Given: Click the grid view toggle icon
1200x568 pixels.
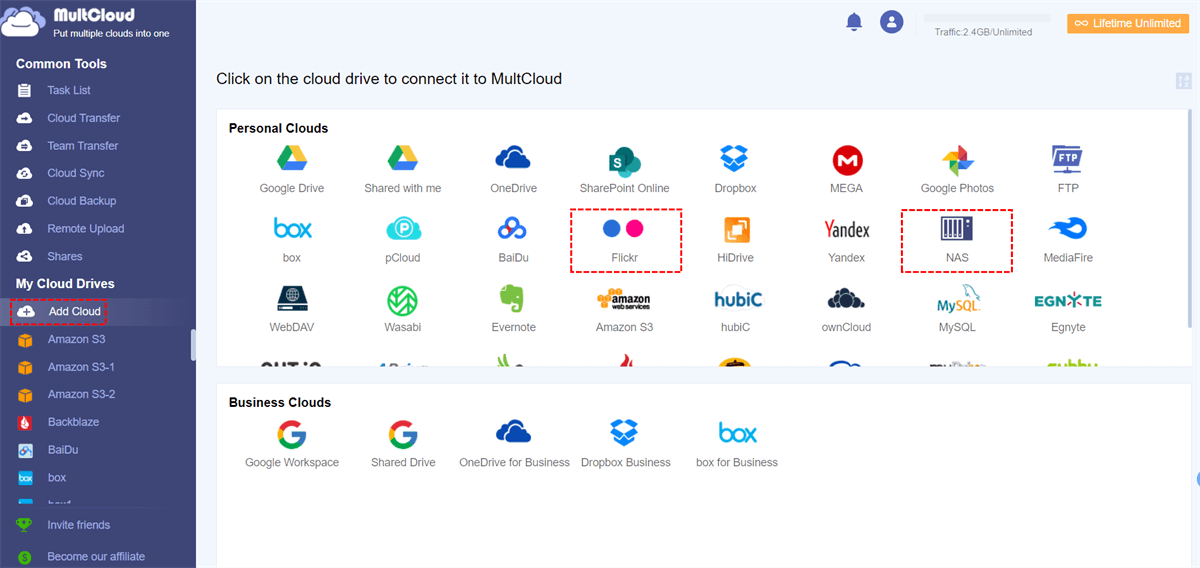Looking at the screenshot, I should (1184, 81).
